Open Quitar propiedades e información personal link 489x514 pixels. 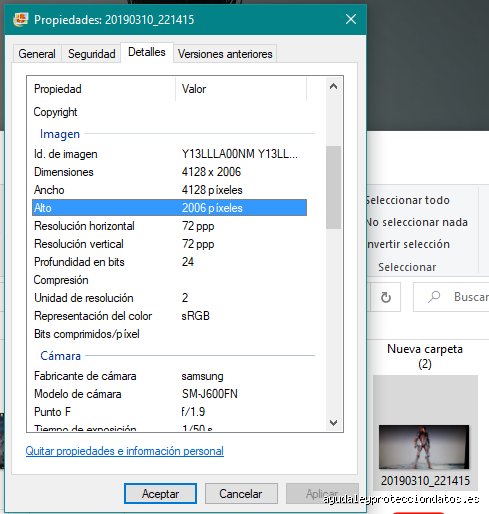pyautogui.click(x=125, y=451)
